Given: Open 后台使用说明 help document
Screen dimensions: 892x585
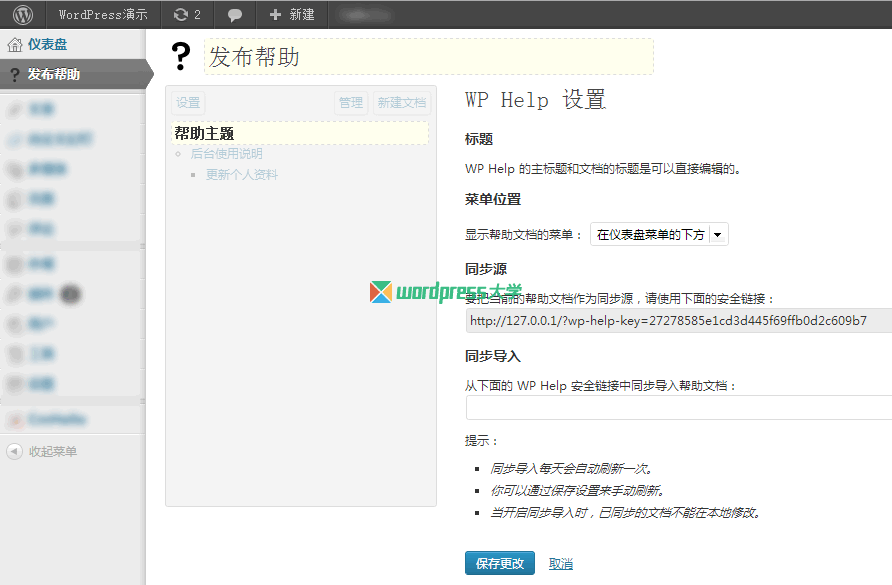Looking at the screenshot, I should 226,154.
